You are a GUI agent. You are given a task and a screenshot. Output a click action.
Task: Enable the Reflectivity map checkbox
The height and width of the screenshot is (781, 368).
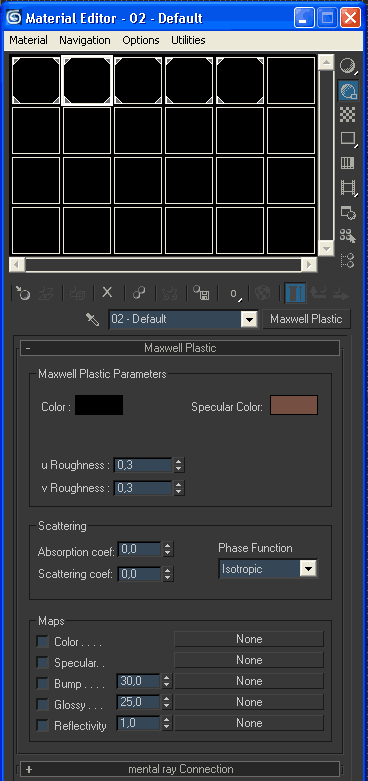[x=42, y=726]
